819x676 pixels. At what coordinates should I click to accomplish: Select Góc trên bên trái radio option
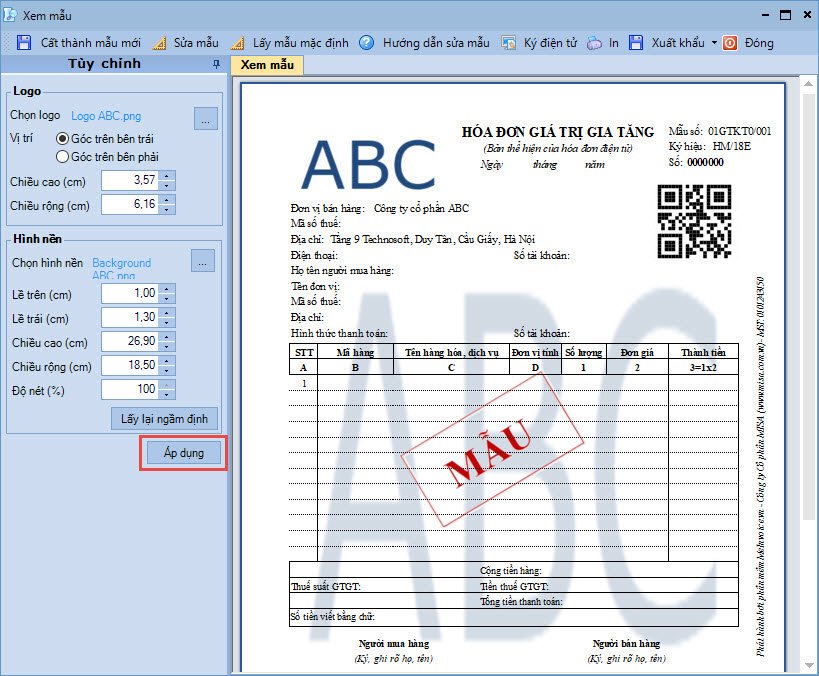[x=63, y=138]
